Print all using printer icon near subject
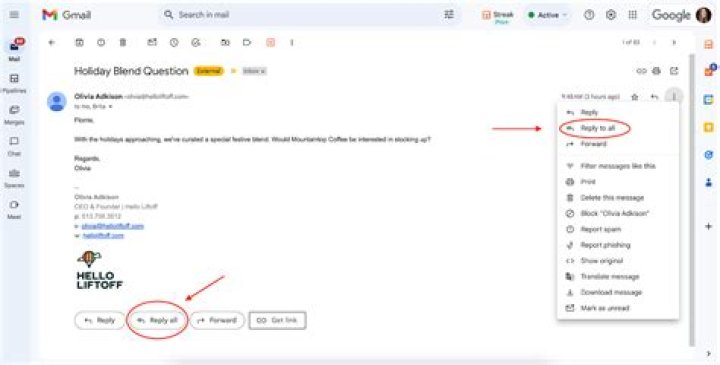Screen dimensions: 720x365 [x=657, y=71]
